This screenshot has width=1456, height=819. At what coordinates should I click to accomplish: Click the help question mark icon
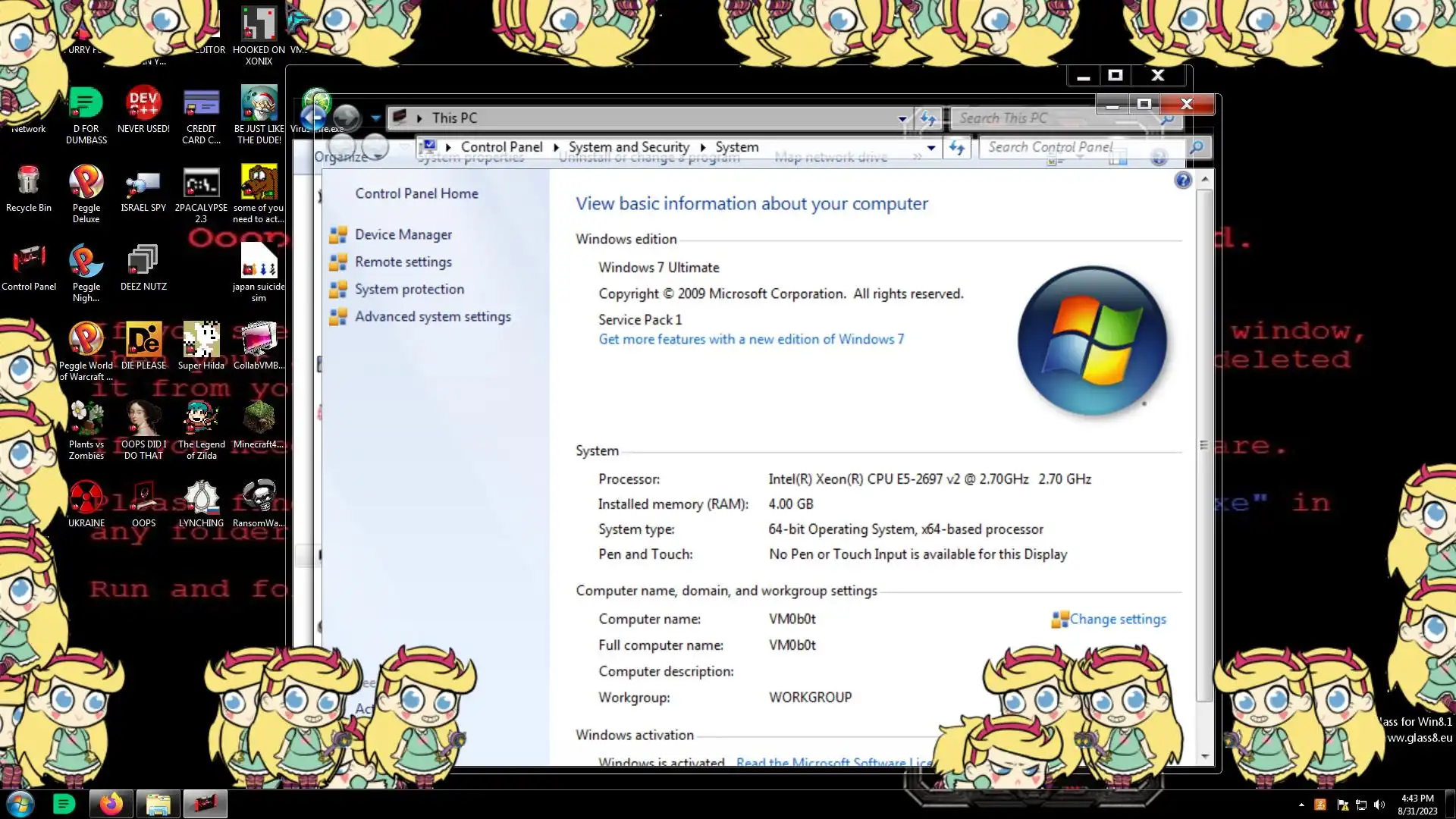click(x=1182, y=180)
